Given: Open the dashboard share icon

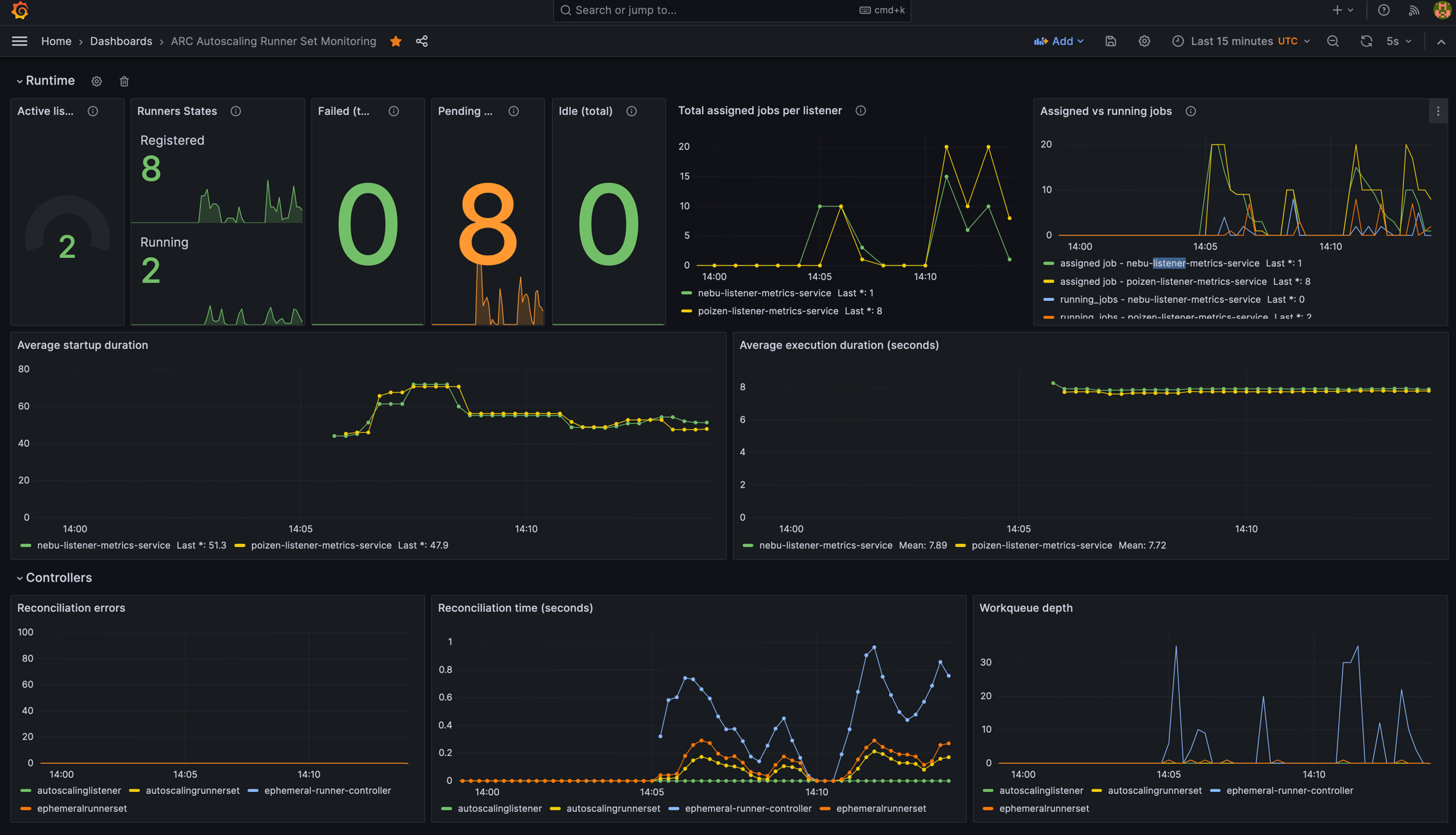Looking at the screenshot, I should (x=421, y=41).
